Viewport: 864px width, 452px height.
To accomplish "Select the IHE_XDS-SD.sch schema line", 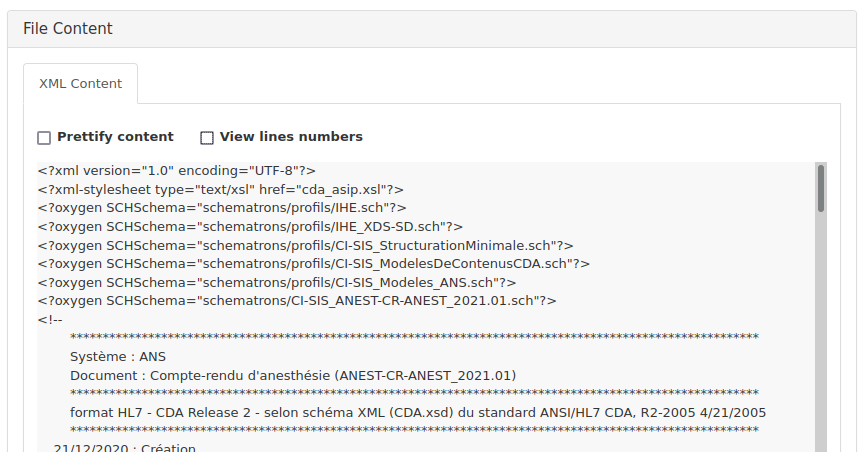I will tap(250, 227).
